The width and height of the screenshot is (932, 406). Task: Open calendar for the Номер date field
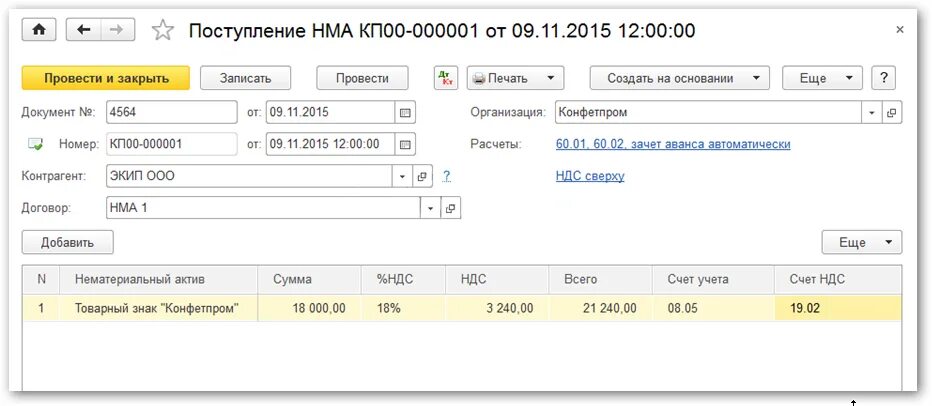pos(405,145)
